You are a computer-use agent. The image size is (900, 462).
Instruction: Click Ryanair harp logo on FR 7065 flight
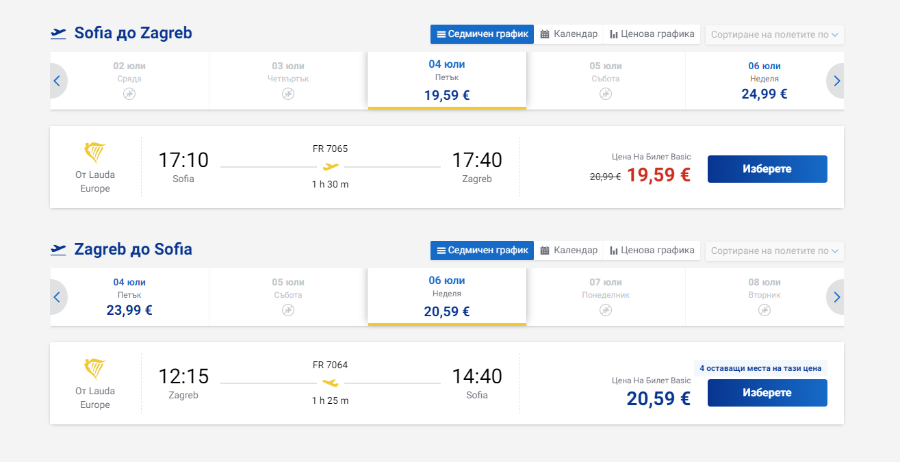point(95,153)
